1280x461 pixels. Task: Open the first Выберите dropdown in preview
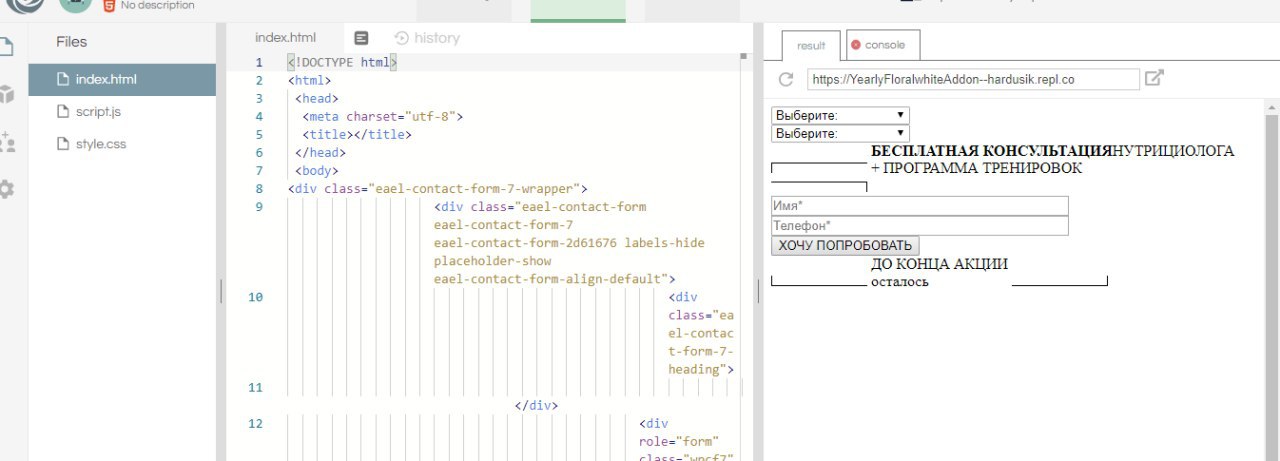point(840,115)
